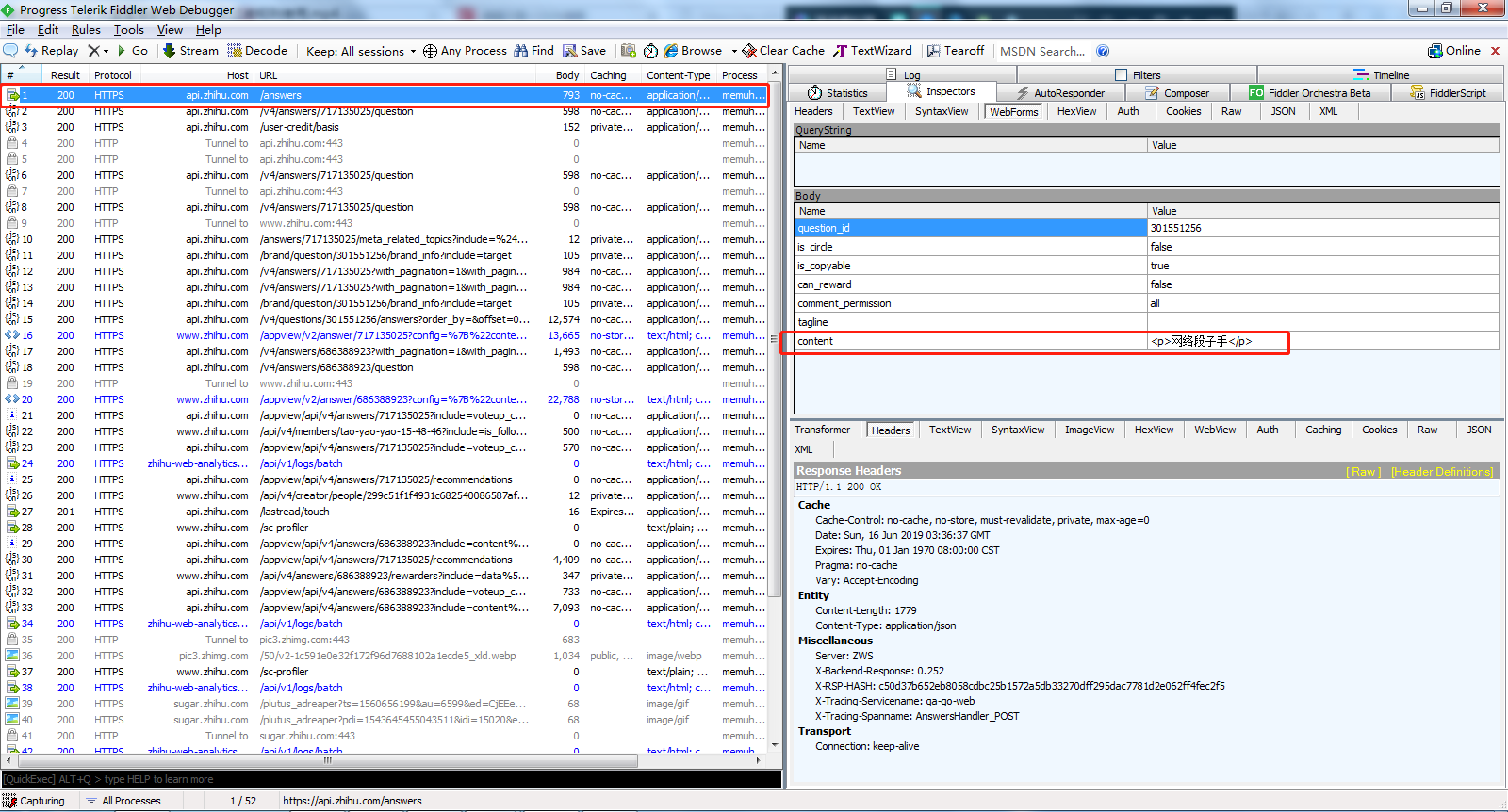Switch to the Statistics tab
This screenshot has height=812, width=1508.
pyautogui.click(x=838, y=92)
